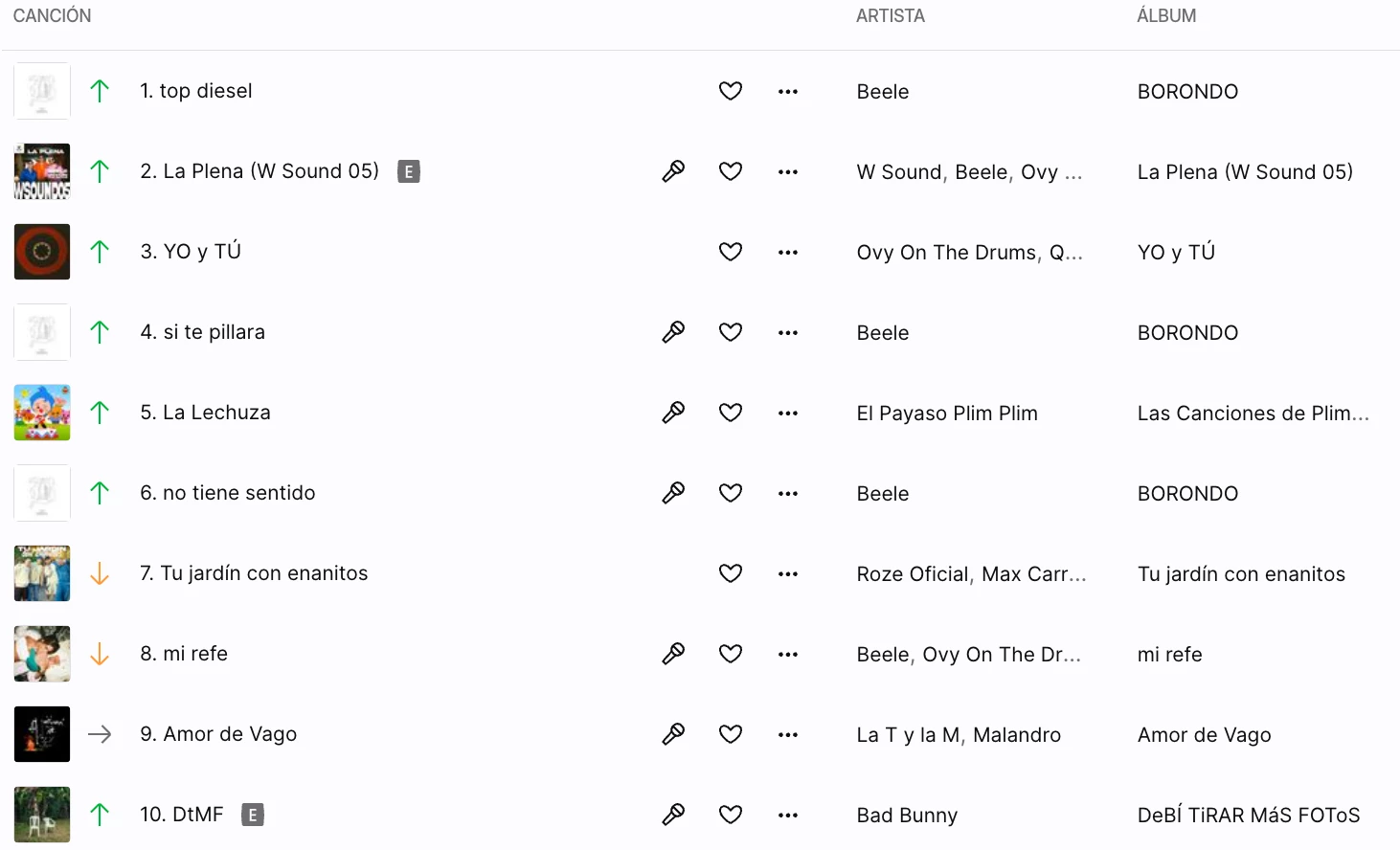This screenshot has width=1400, height=850.
Task: Toggle heart for Tu jardín con enanitos
Action: click(x=731, y=573)
